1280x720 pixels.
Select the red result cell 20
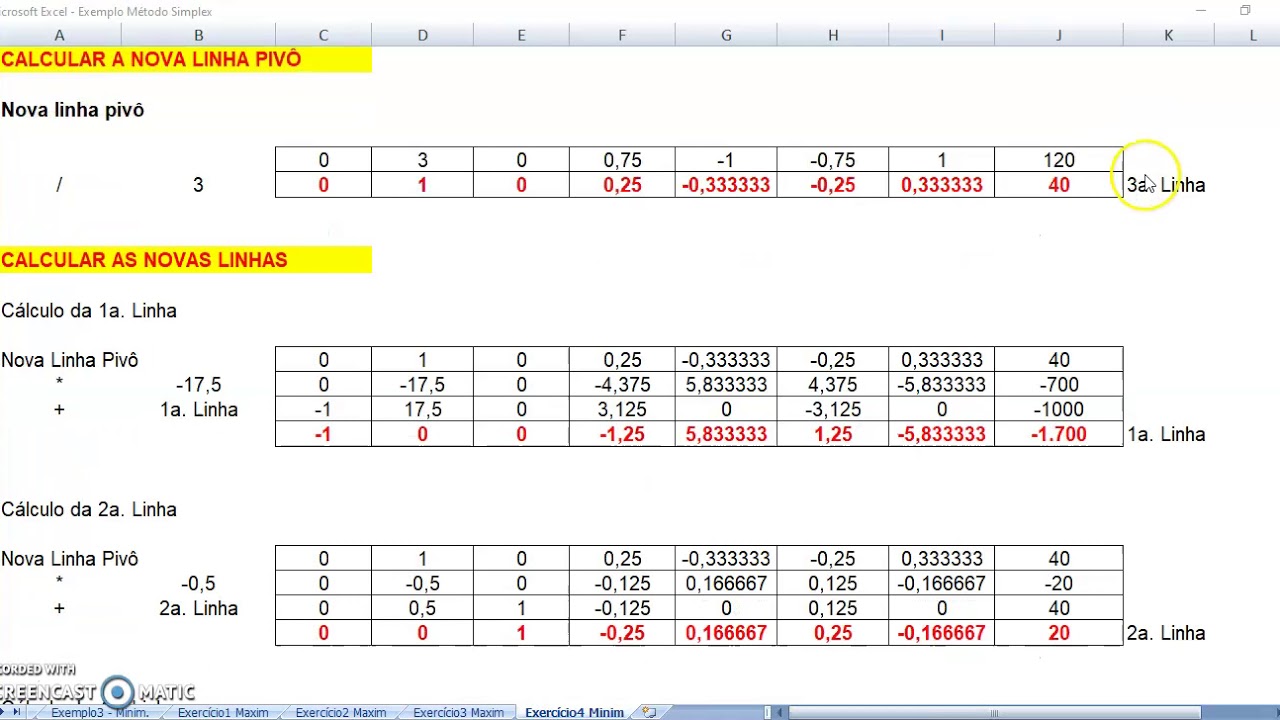coord(1059,633)
